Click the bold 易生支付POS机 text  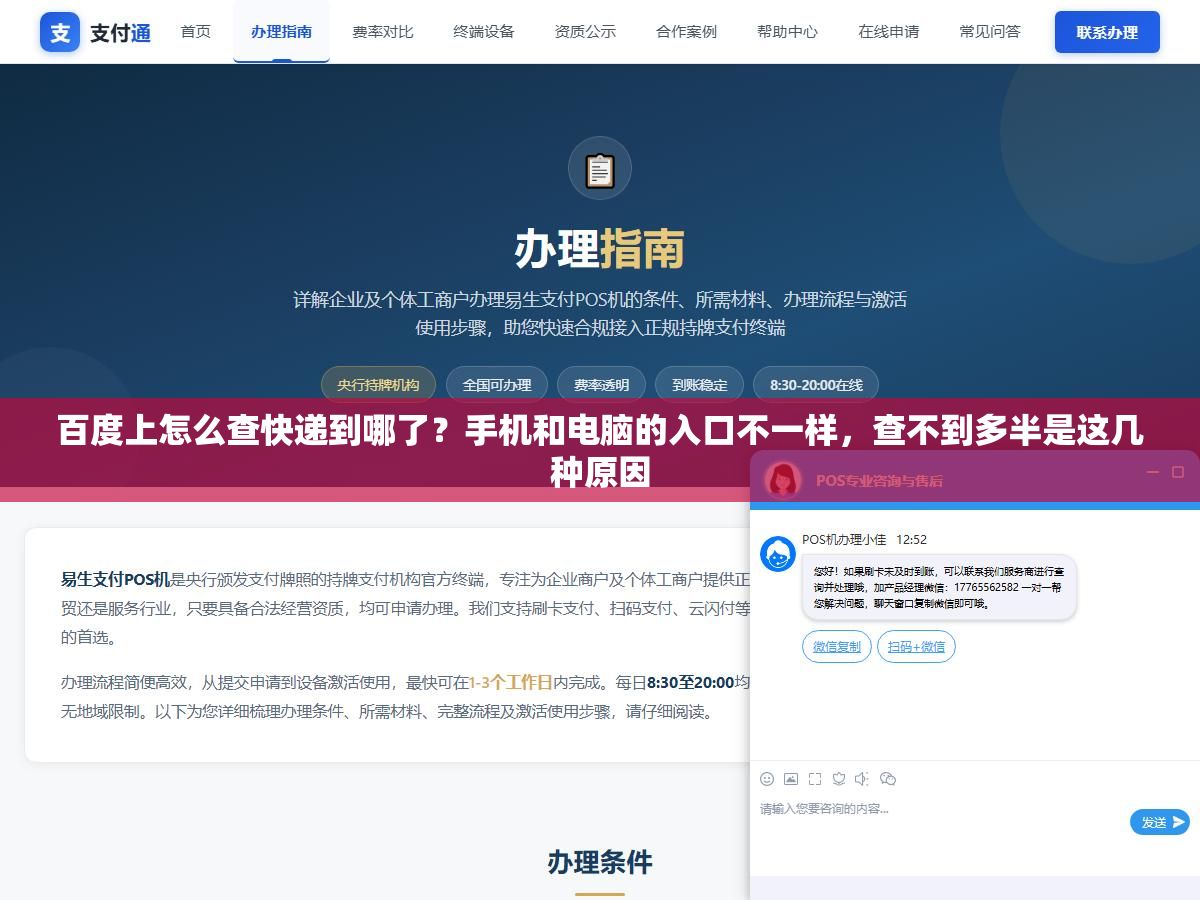[116, 579]
